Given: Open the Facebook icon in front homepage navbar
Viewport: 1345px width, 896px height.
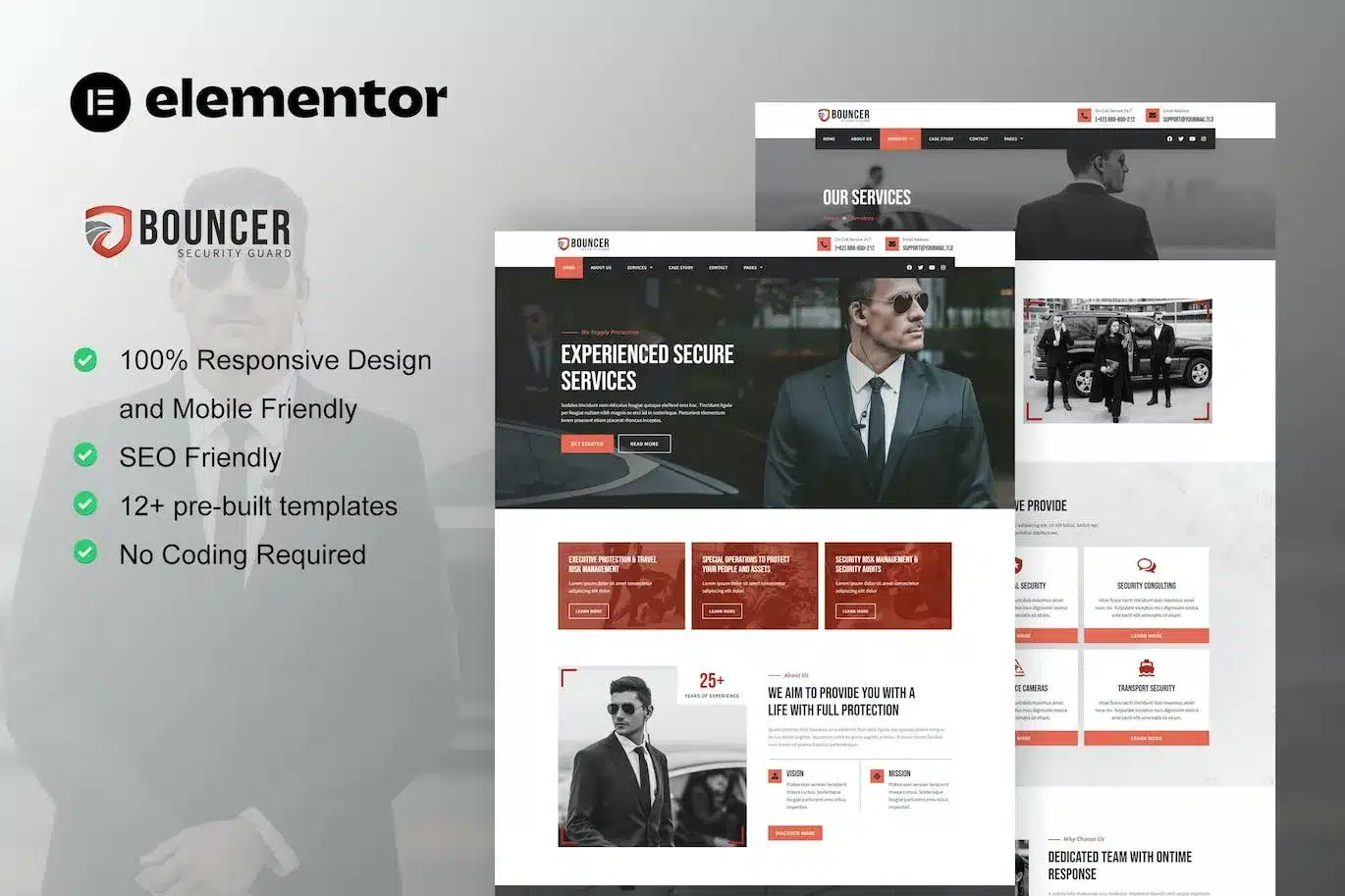Looking at the screenshot, I should click(x=909, y=267).
